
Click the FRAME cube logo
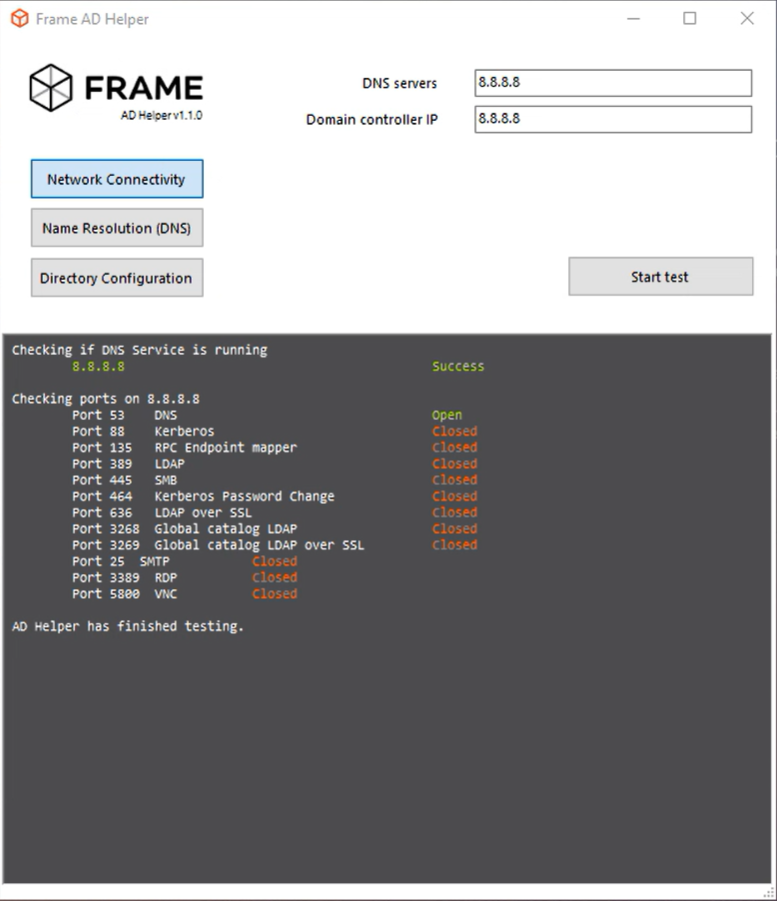click(50, 88)
